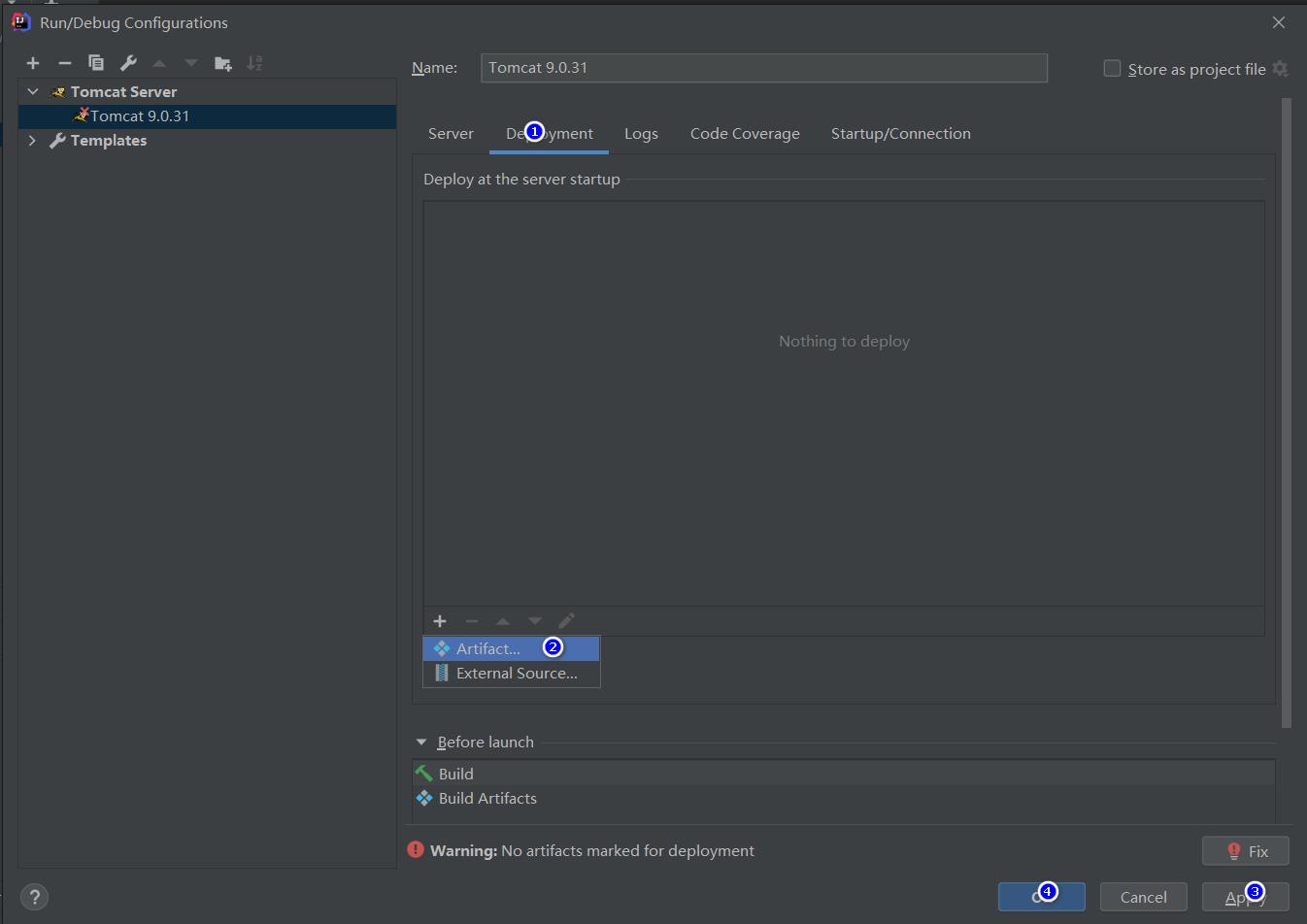The height and width of the screenshot is (924, 1307).
Task: Open Store as project file gear settings
Action: coord(1281,69)
